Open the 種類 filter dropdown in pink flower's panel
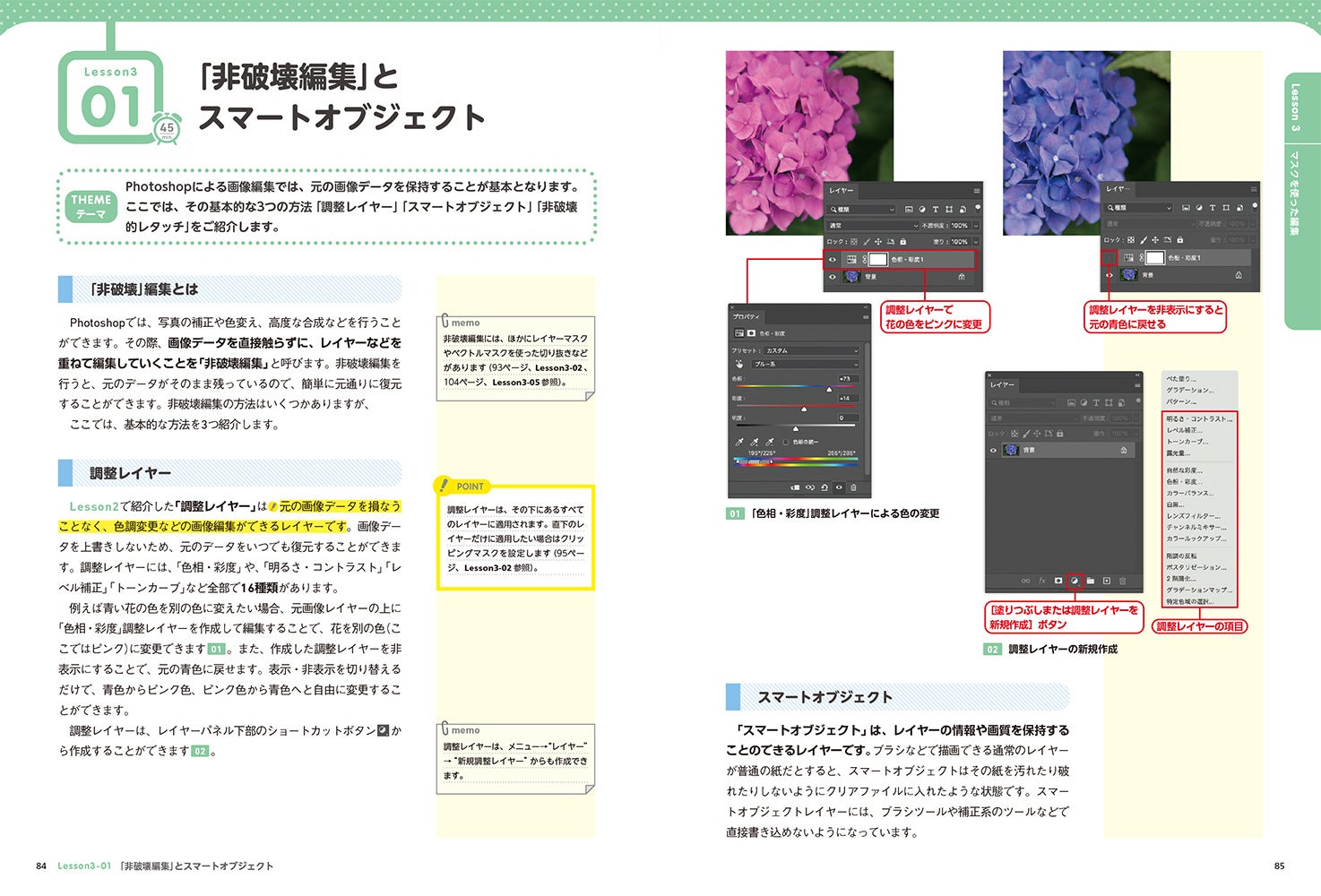Image resolution: width=1321 pixels, height=896 pixels. coord(861,210)
